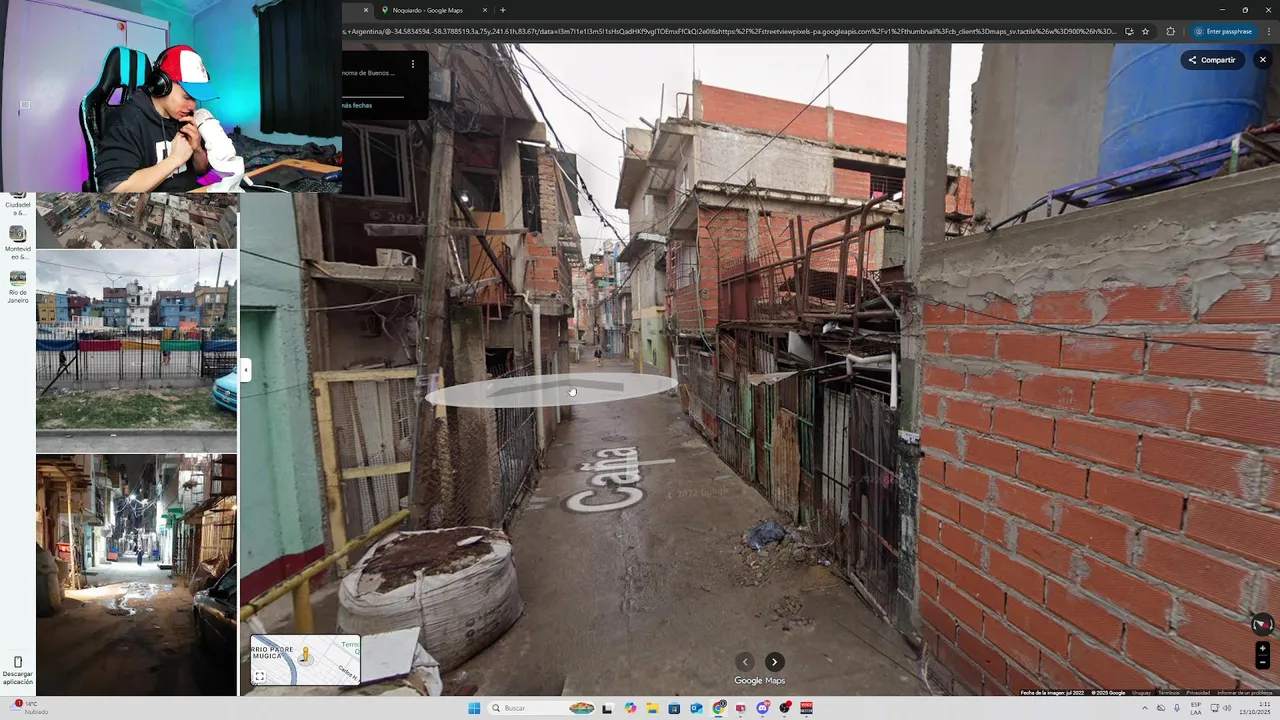The height and width of the screenshot is (720, 1280).
Task: Open ESP LAA keyboard language selector
Action: click(x=1196, y=708)
